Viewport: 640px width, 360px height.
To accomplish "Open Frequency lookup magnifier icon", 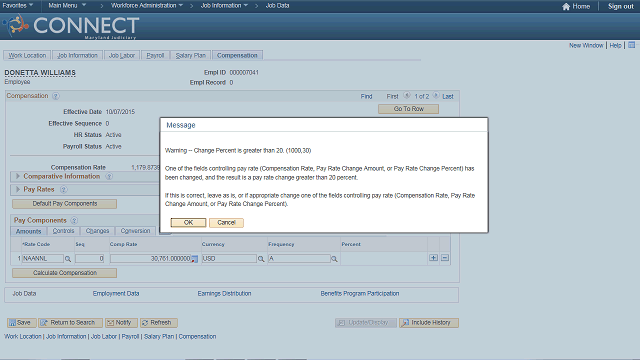I will point(334,259).
